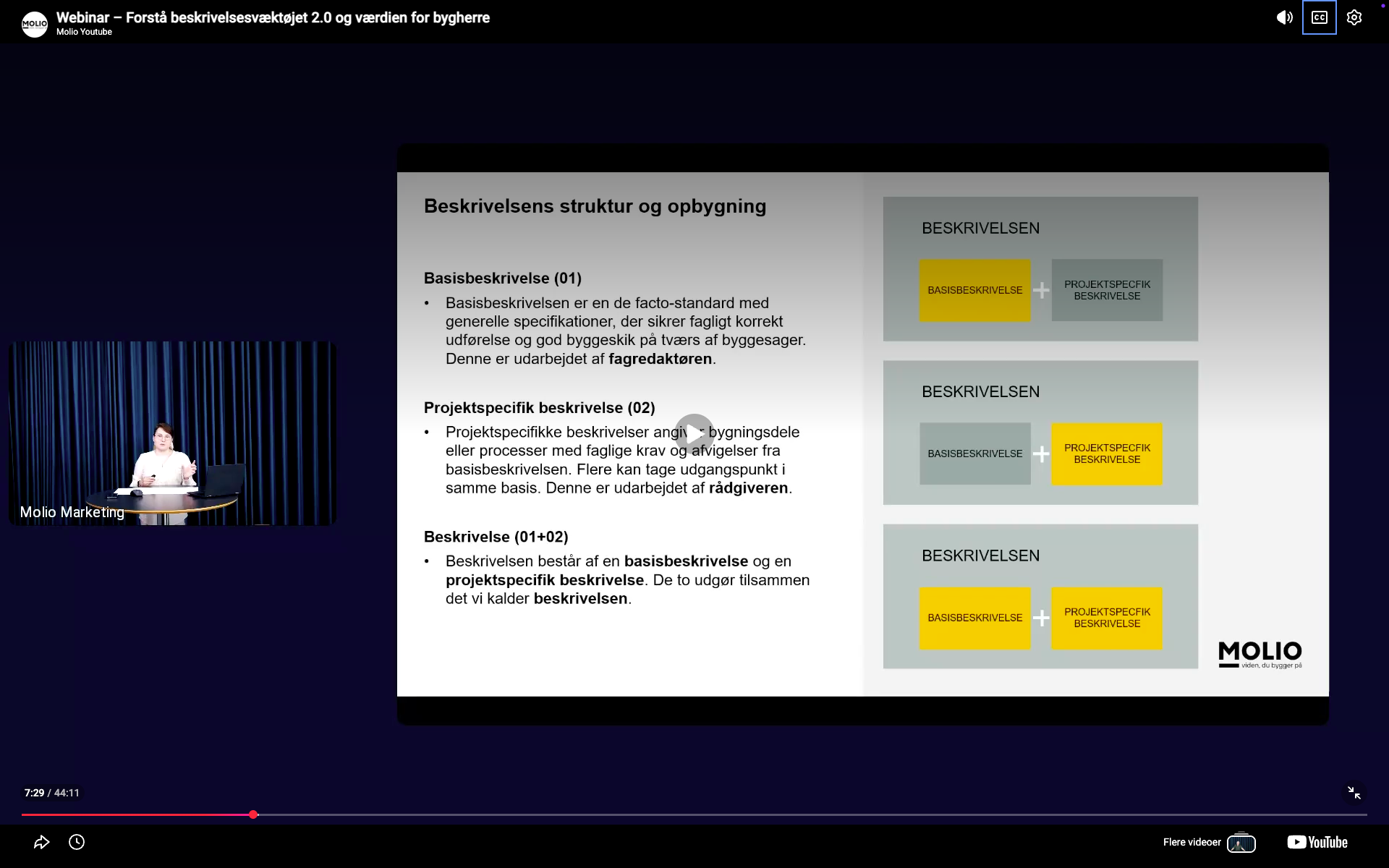Open the player settings gear

coord(1354,17)
